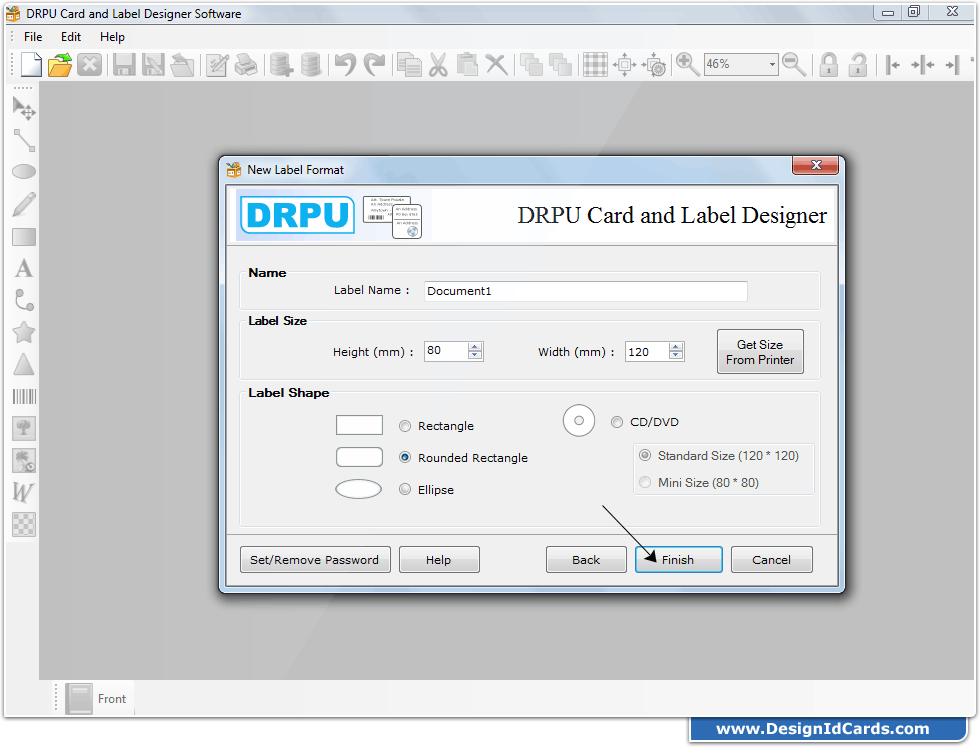Choose Mini Size (80 * 80) option

click(645, 483)
